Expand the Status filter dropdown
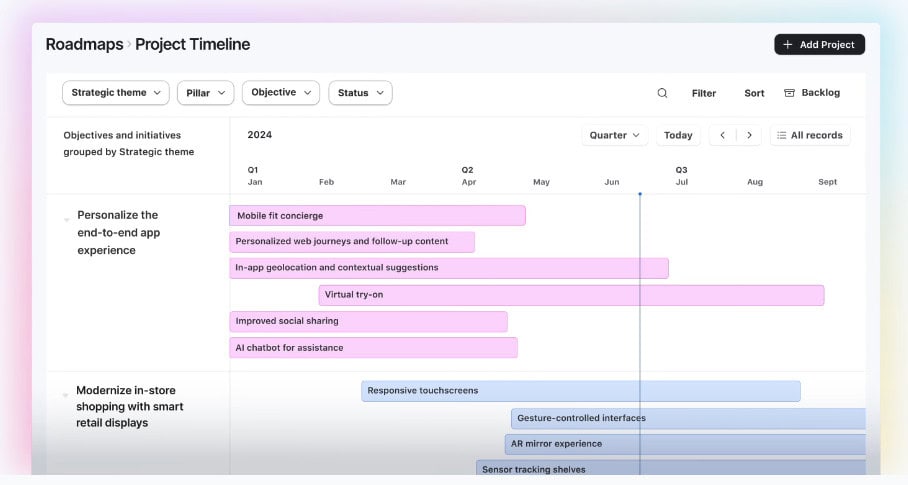Screen dimensions: 908x485 click(x=360, y=93)
